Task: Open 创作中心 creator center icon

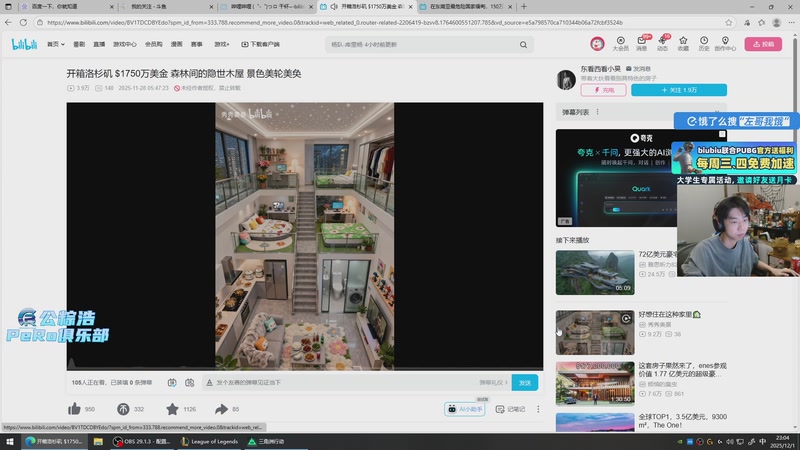Action: click(x=725, y=44)
